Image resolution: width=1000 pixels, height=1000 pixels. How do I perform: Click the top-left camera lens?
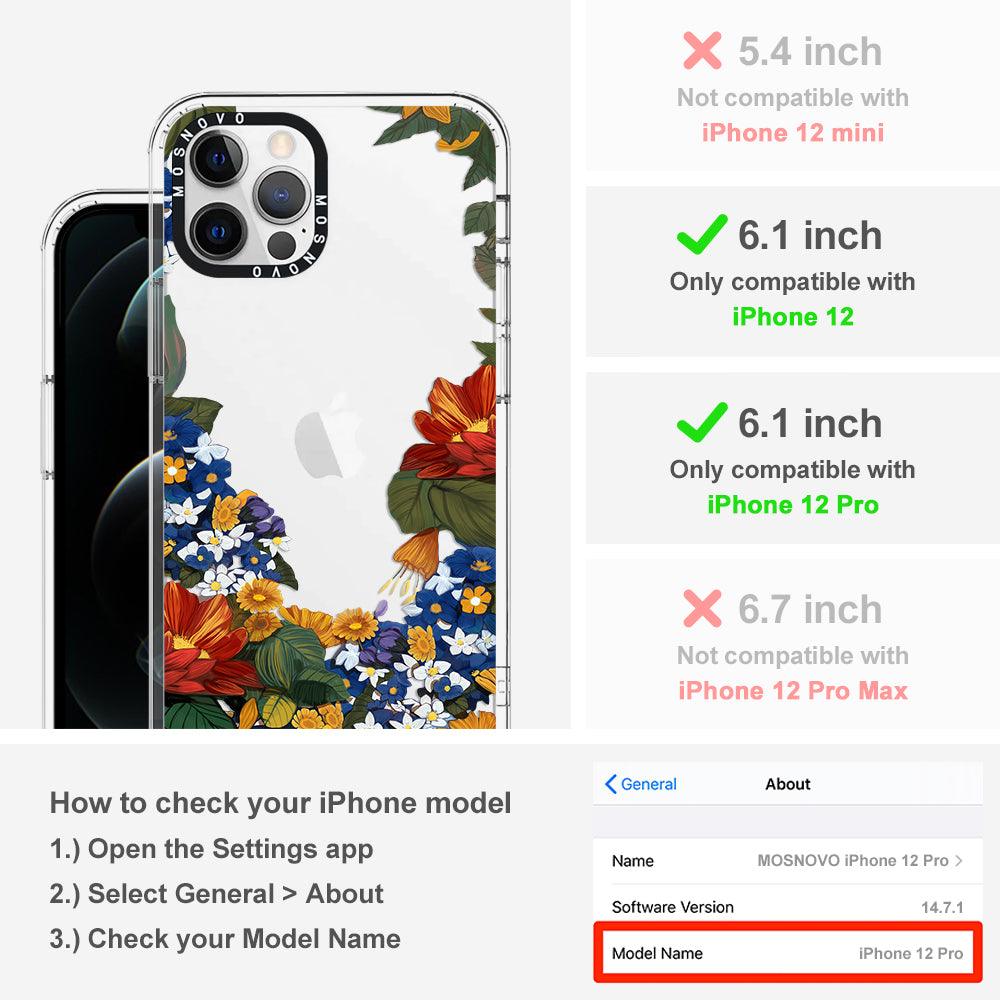coord(219,159)
